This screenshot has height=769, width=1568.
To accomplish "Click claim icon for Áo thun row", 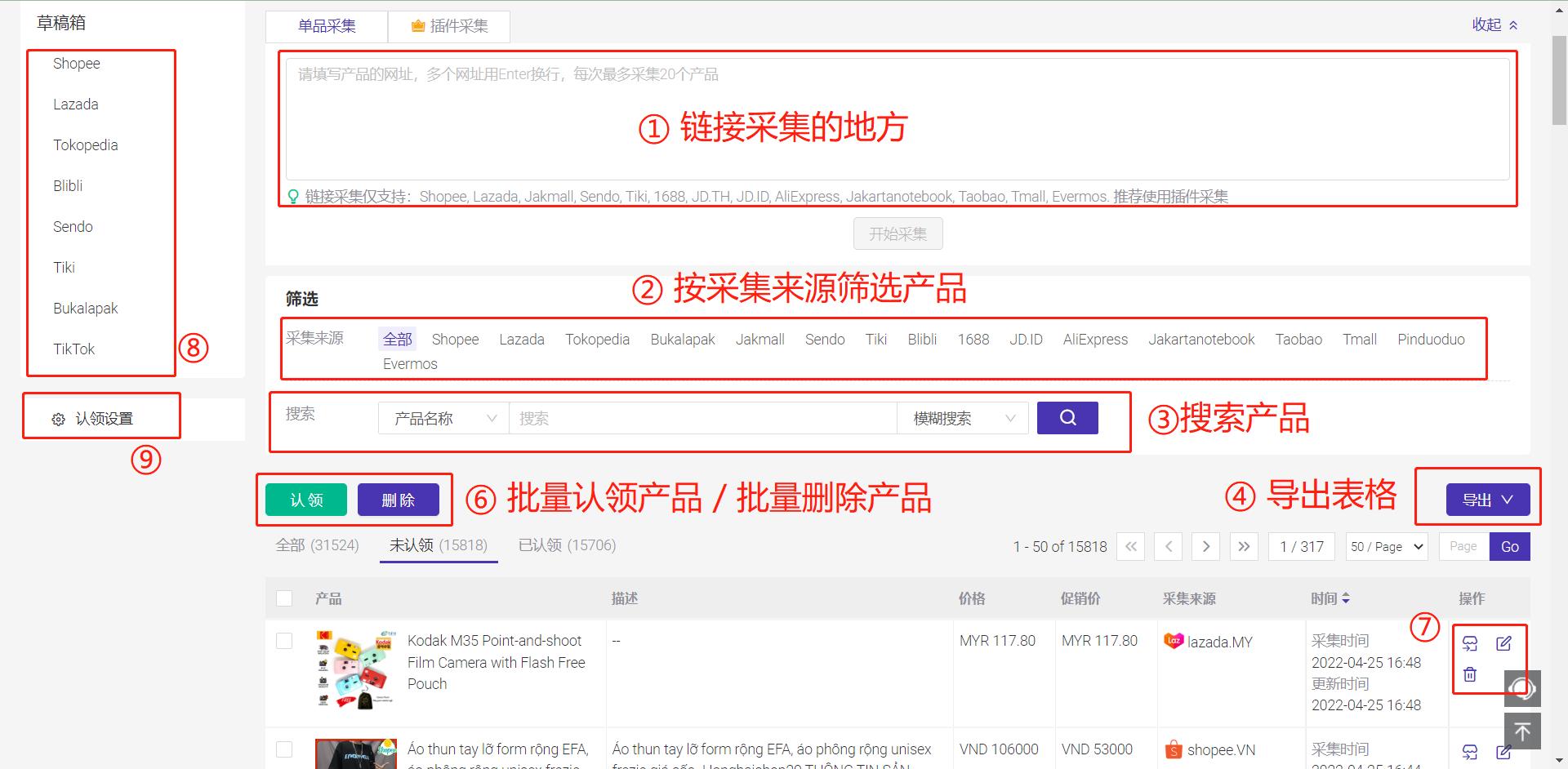I will (x=1470, y=752).
